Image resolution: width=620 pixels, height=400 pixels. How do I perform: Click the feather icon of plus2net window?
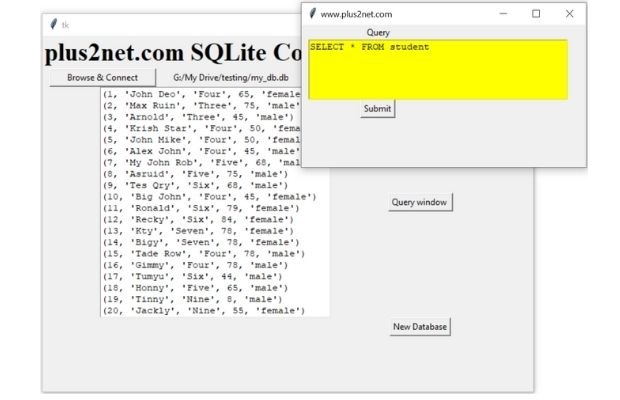pyautogui.click(x=312, y=14)
